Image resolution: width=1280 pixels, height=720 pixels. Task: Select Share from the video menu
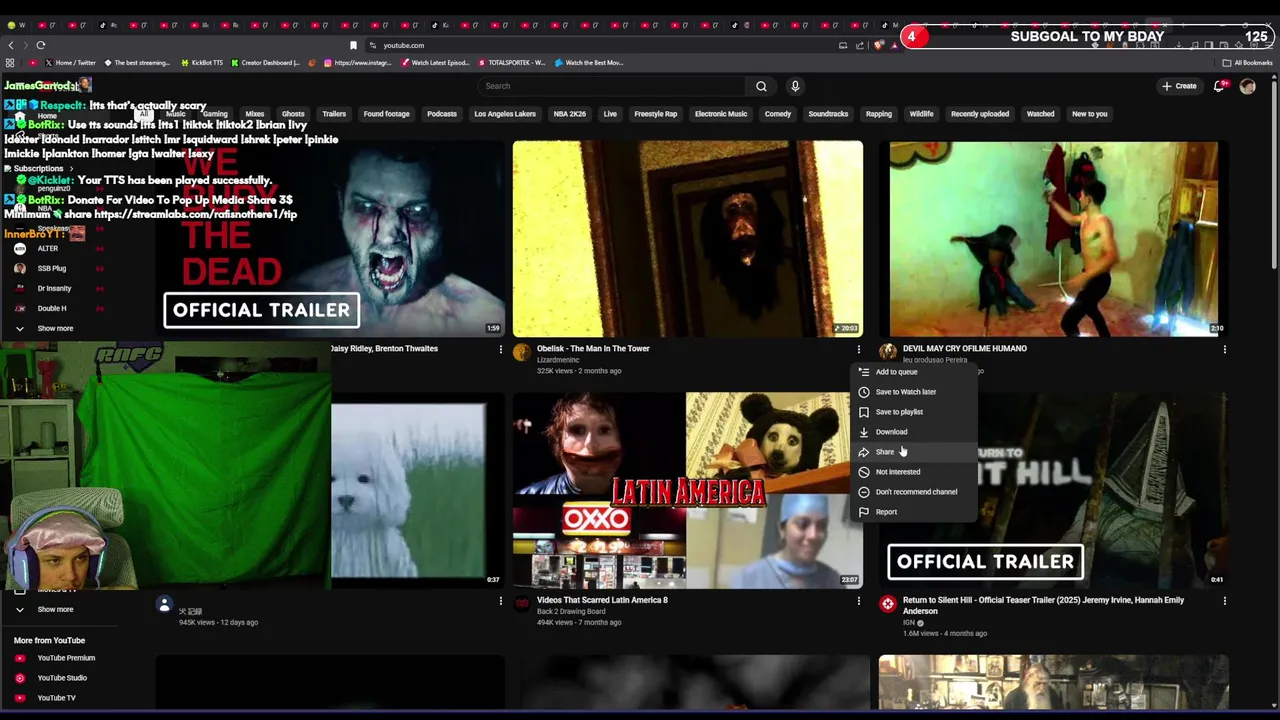tap(913, 452)
